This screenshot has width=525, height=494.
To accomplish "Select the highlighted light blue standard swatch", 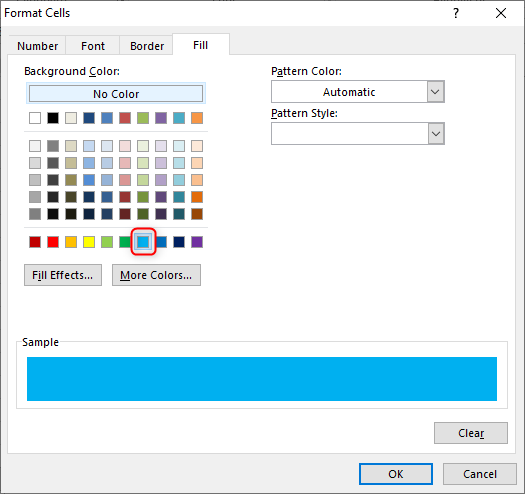I will 143,242.
